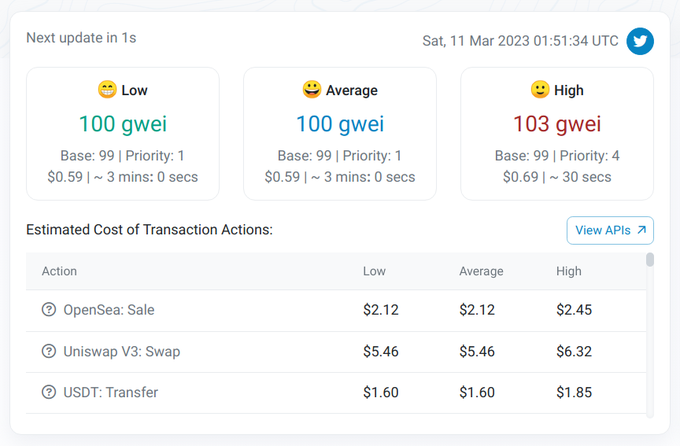Click the View APIs arrow icon
Viewport: 680px width, 446px height.
pyautogui.click(x=642, y=230)
